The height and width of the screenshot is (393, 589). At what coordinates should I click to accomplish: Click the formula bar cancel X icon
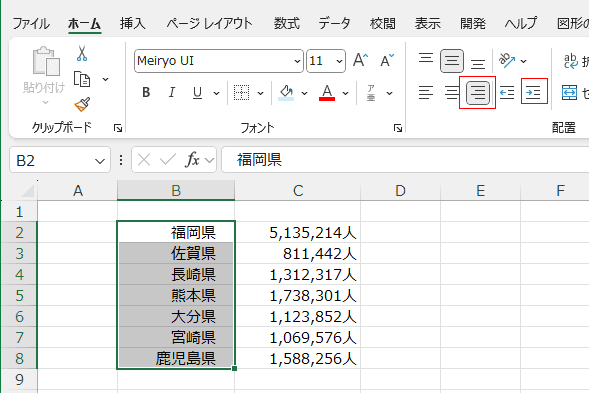point(144,160)
